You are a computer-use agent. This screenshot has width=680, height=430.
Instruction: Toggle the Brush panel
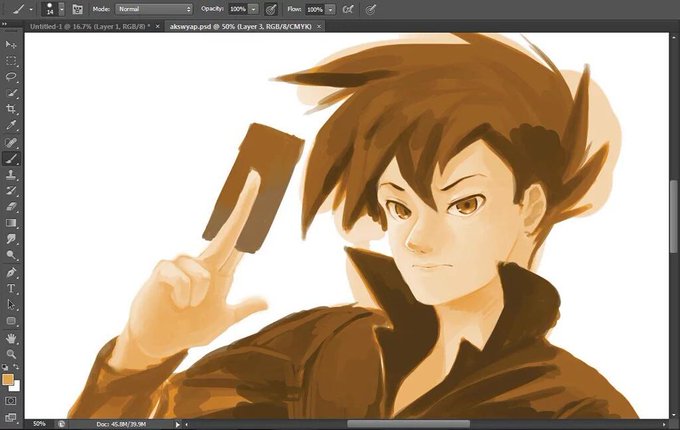[77, 9]
